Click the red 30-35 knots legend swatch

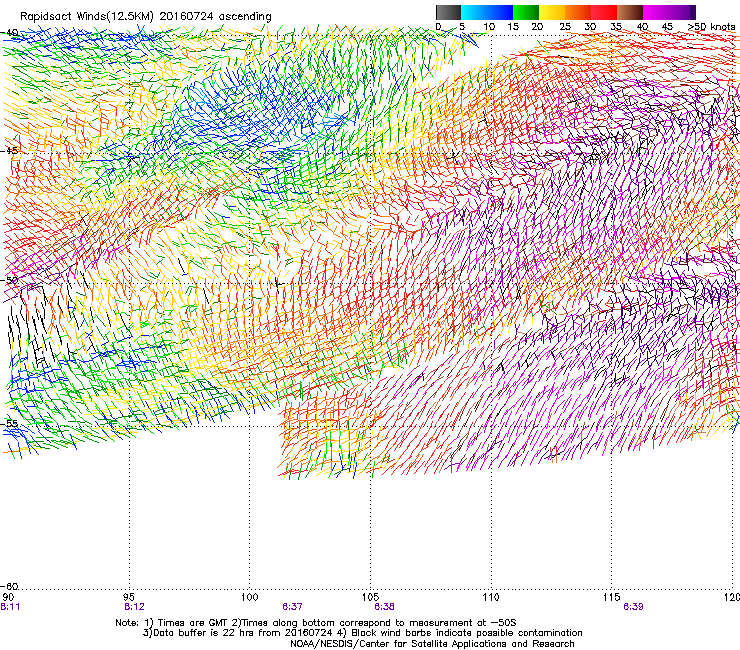pyautogui.click(x=604, y=12)
